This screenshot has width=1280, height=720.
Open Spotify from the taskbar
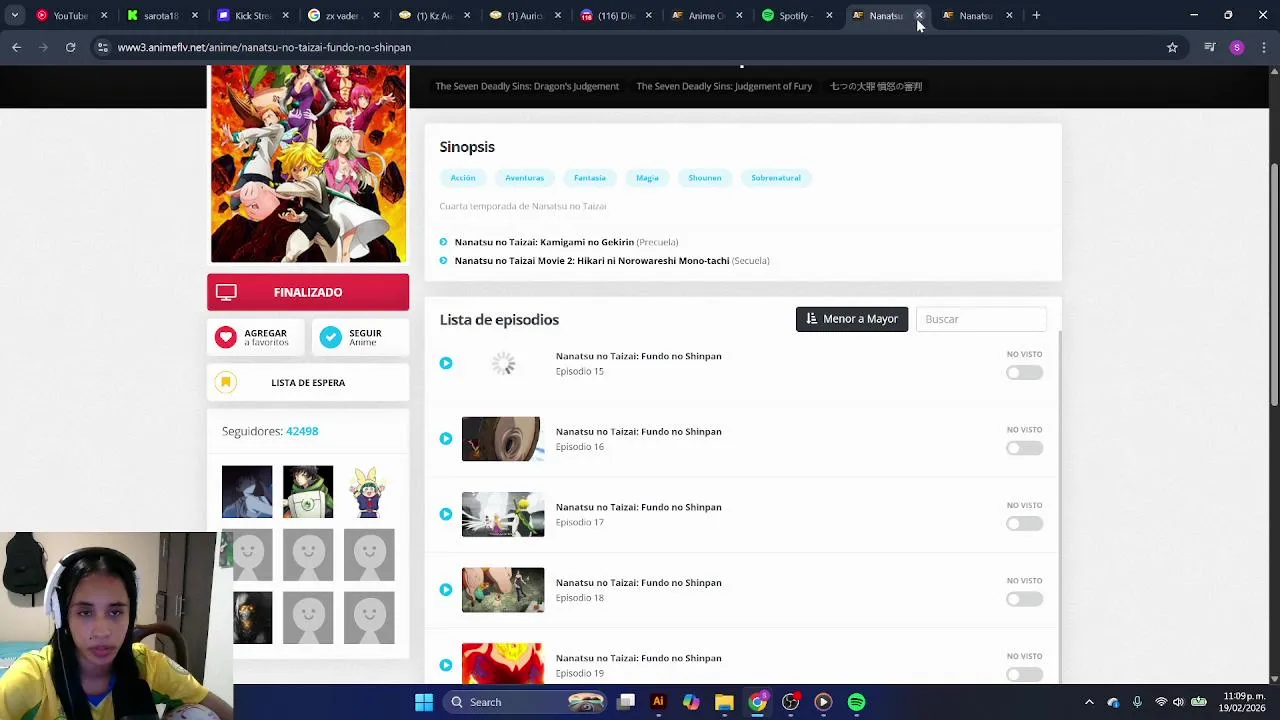coord(856,702)
